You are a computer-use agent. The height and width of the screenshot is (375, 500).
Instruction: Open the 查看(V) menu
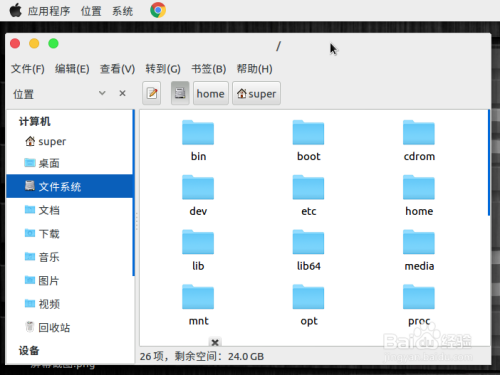[117, 69]
